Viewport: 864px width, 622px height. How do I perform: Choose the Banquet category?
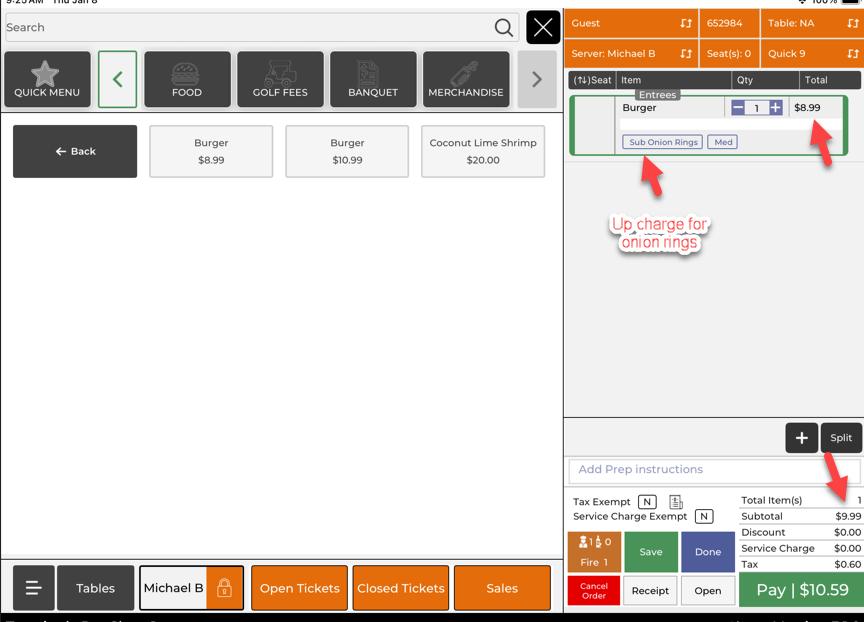(x=373, y=80)
